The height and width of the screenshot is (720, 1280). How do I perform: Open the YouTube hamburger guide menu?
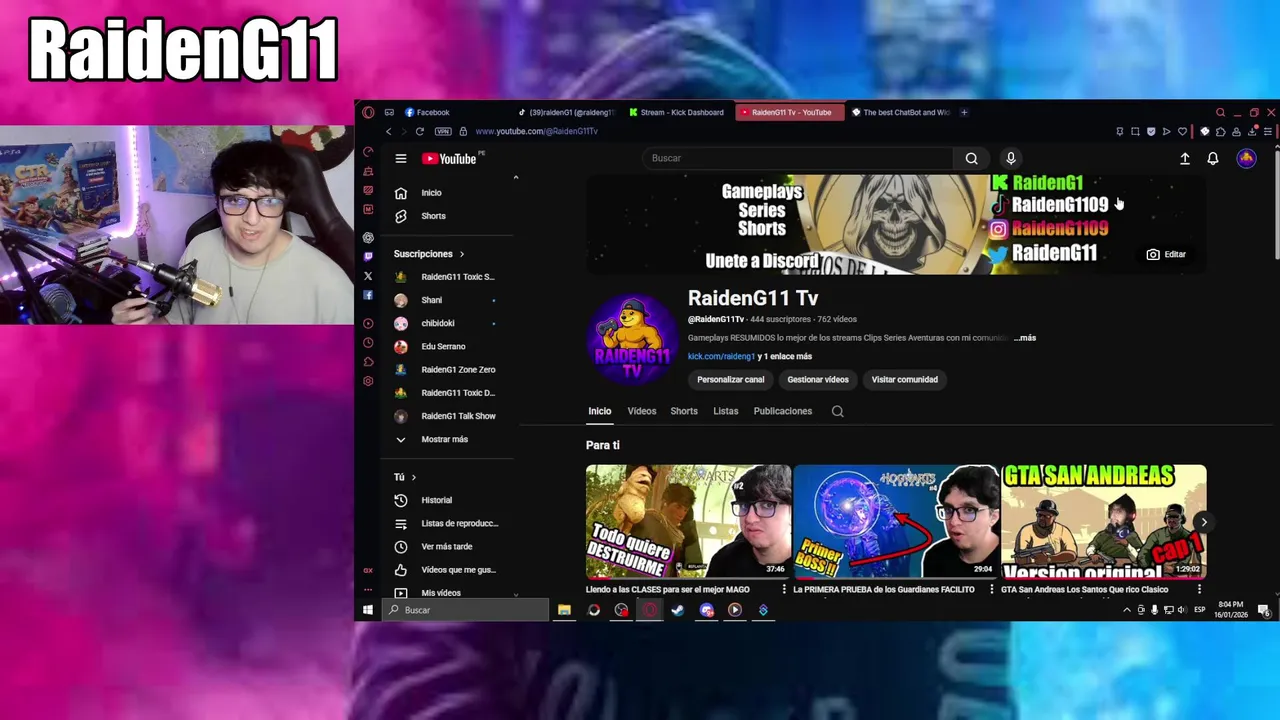point(400,158)
